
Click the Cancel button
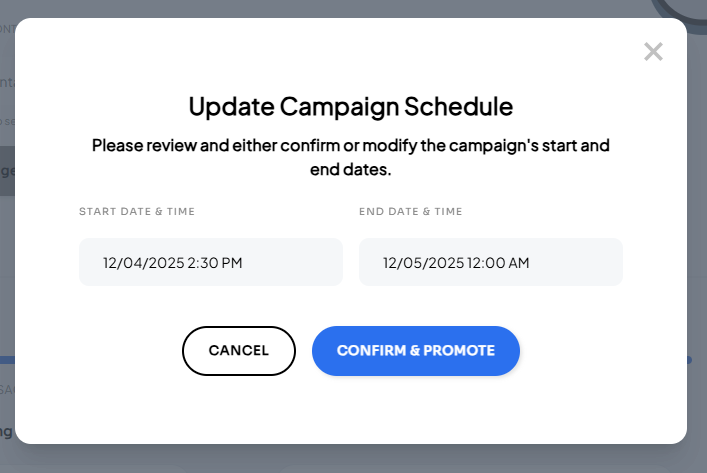(239, 351)
